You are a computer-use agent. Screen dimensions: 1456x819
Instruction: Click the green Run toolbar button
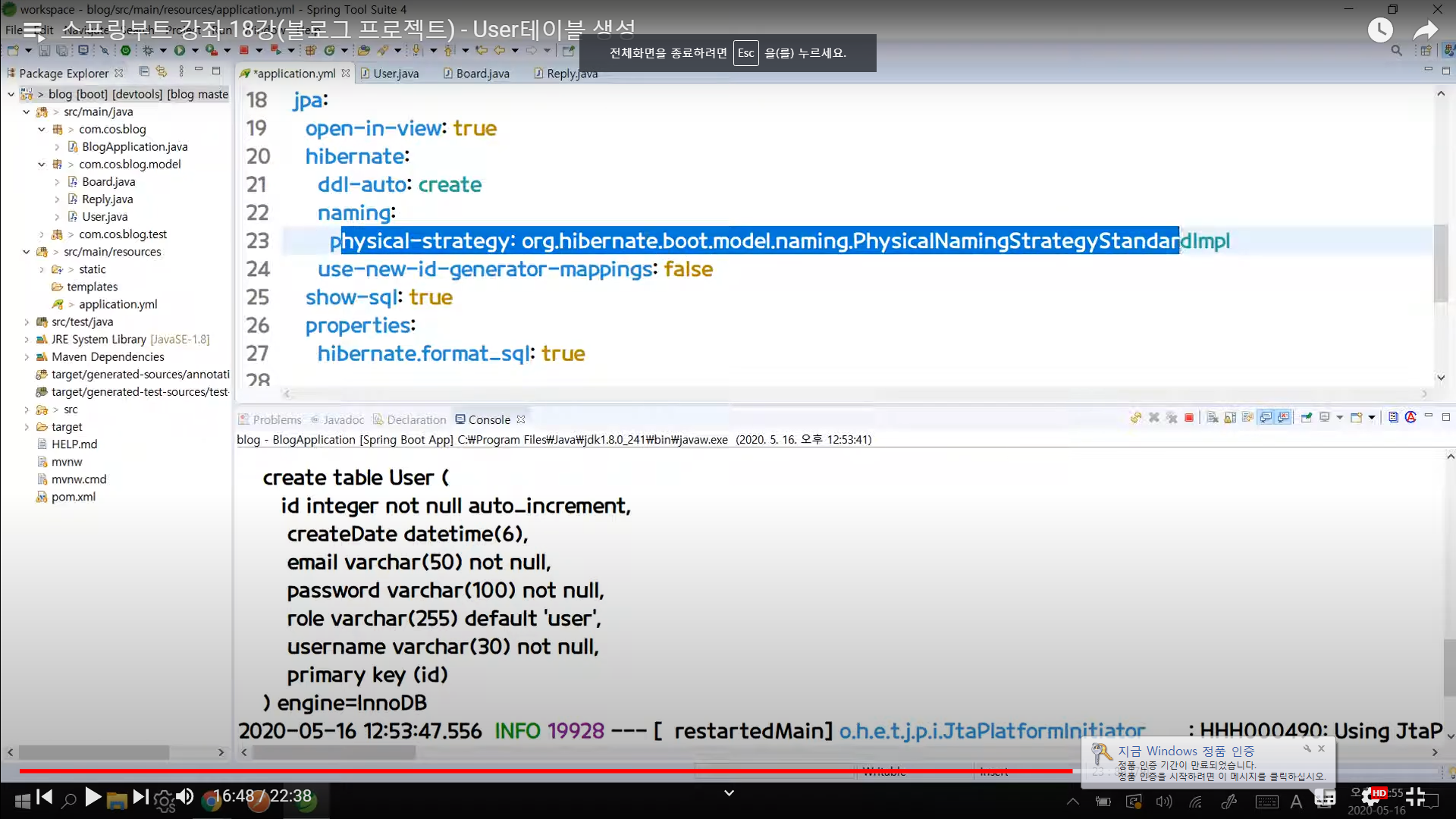tap(180, 51)
